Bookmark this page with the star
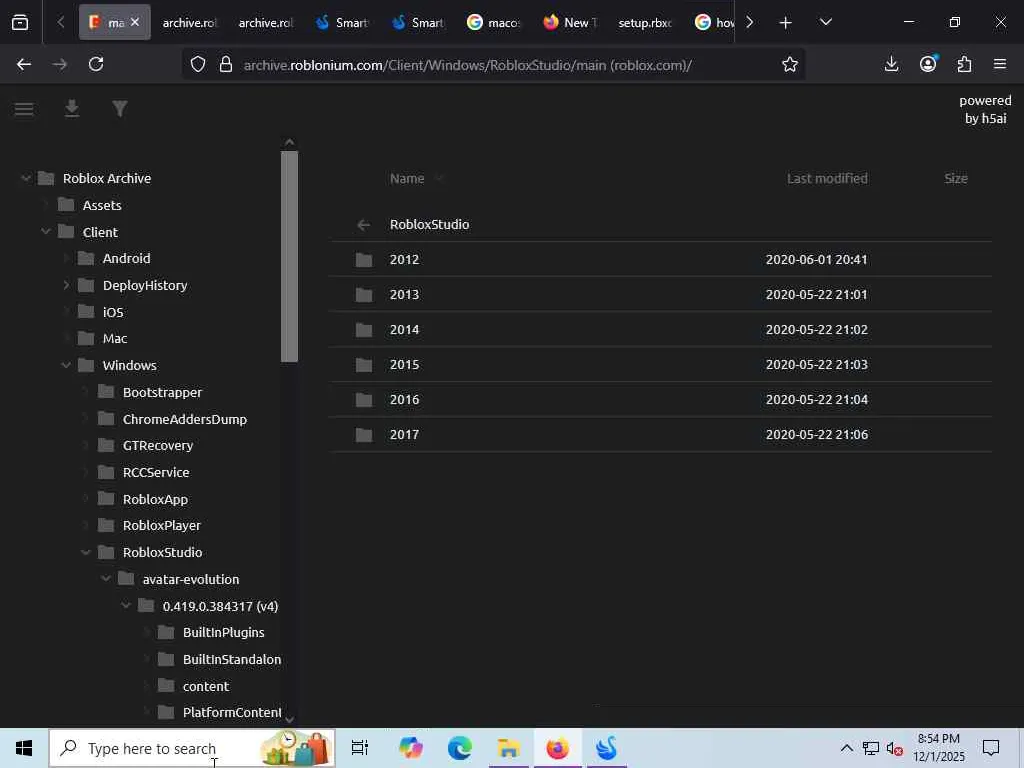Screen dimensions: 1024x768 point(790,64)
